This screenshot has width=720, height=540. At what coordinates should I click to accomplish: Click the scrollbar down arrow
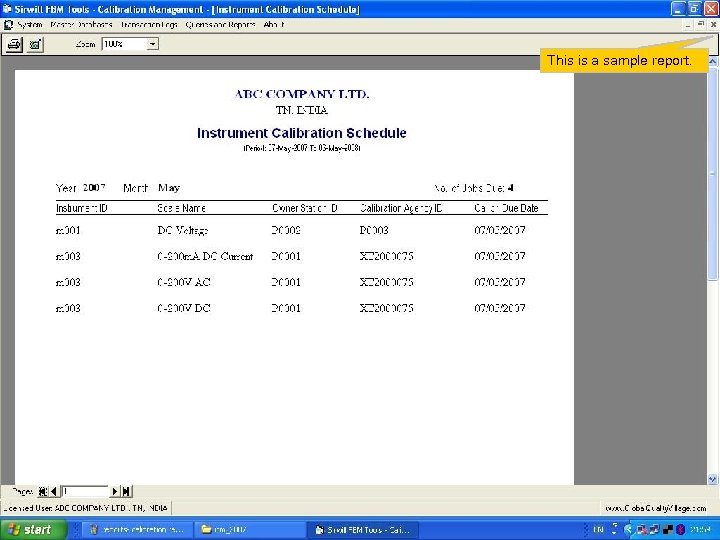click(712, 479)
